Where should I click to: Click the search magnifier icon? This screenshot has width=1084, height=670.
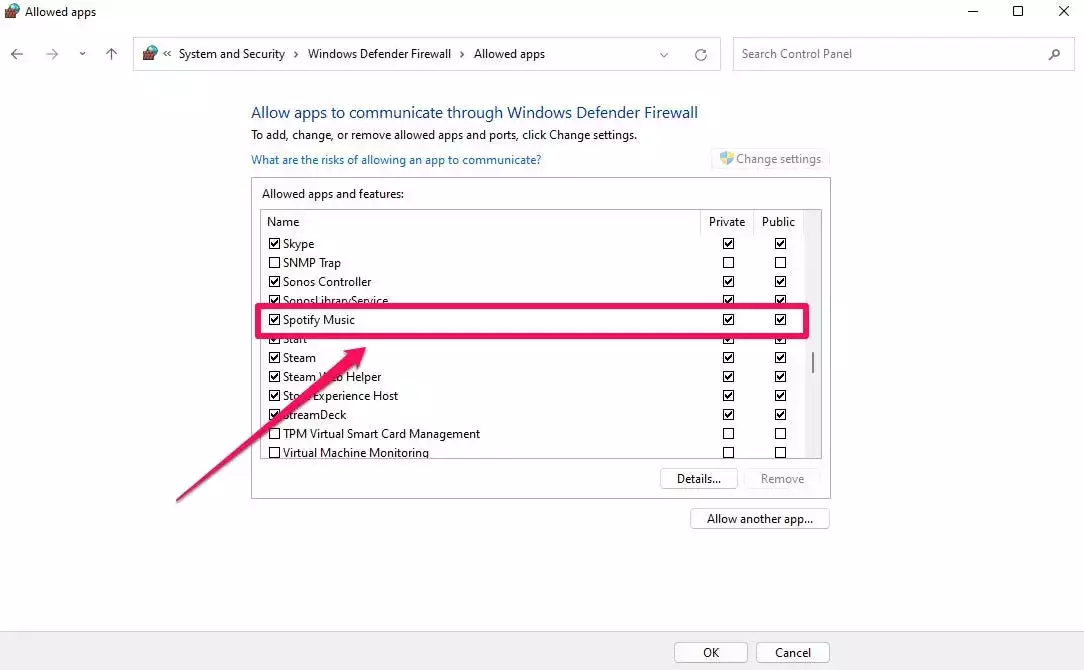(x=1054, y=54)
